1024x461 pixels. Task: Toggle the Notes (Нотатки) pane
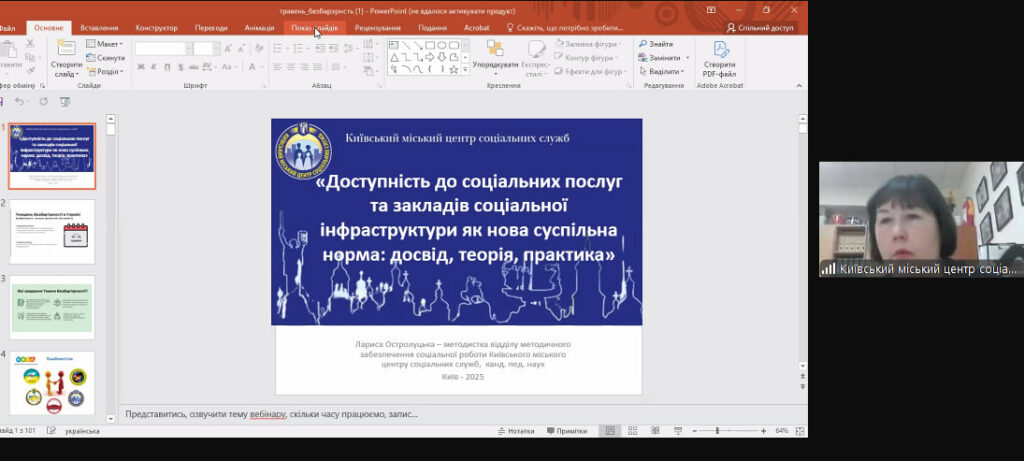click(x=515, y=431)
